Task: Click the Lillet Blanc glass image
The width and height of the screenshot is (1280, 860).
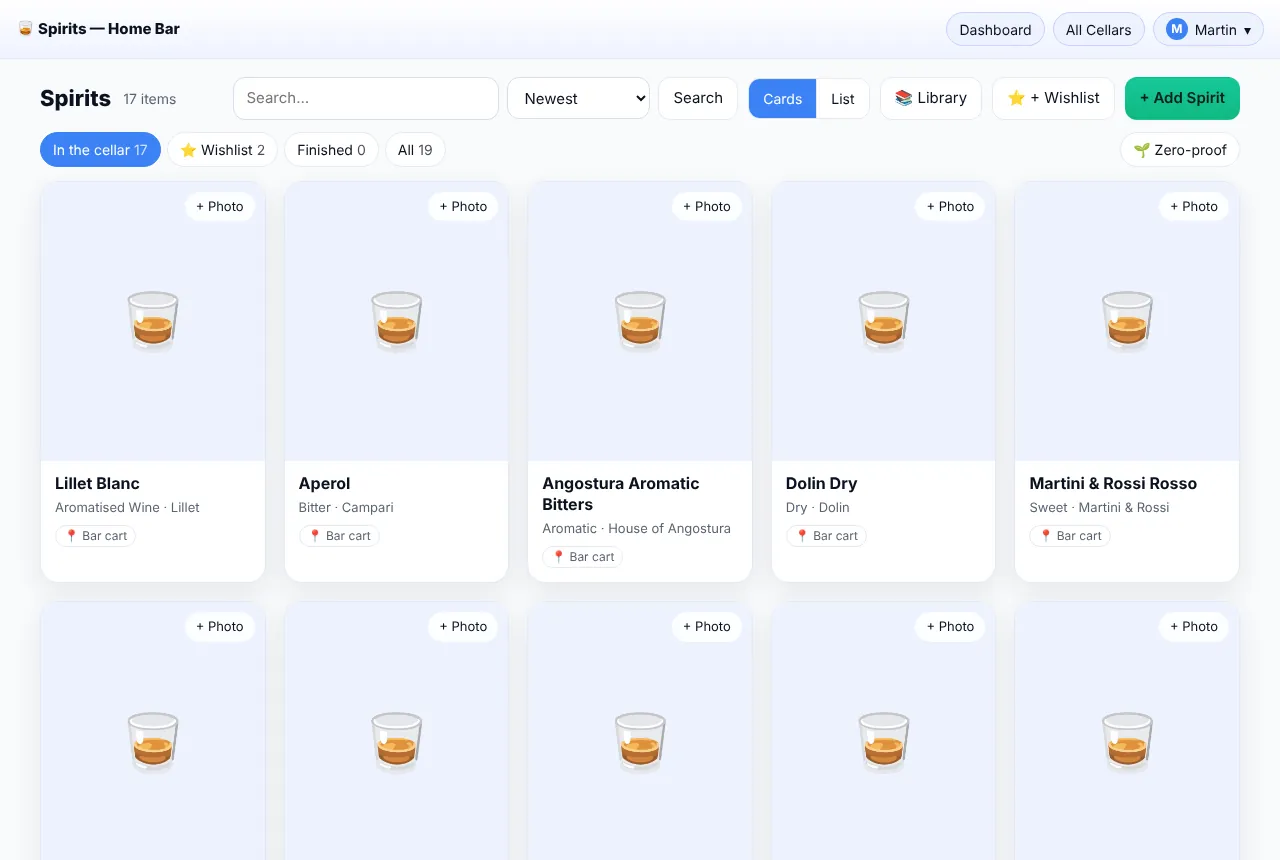Action: 153,321
